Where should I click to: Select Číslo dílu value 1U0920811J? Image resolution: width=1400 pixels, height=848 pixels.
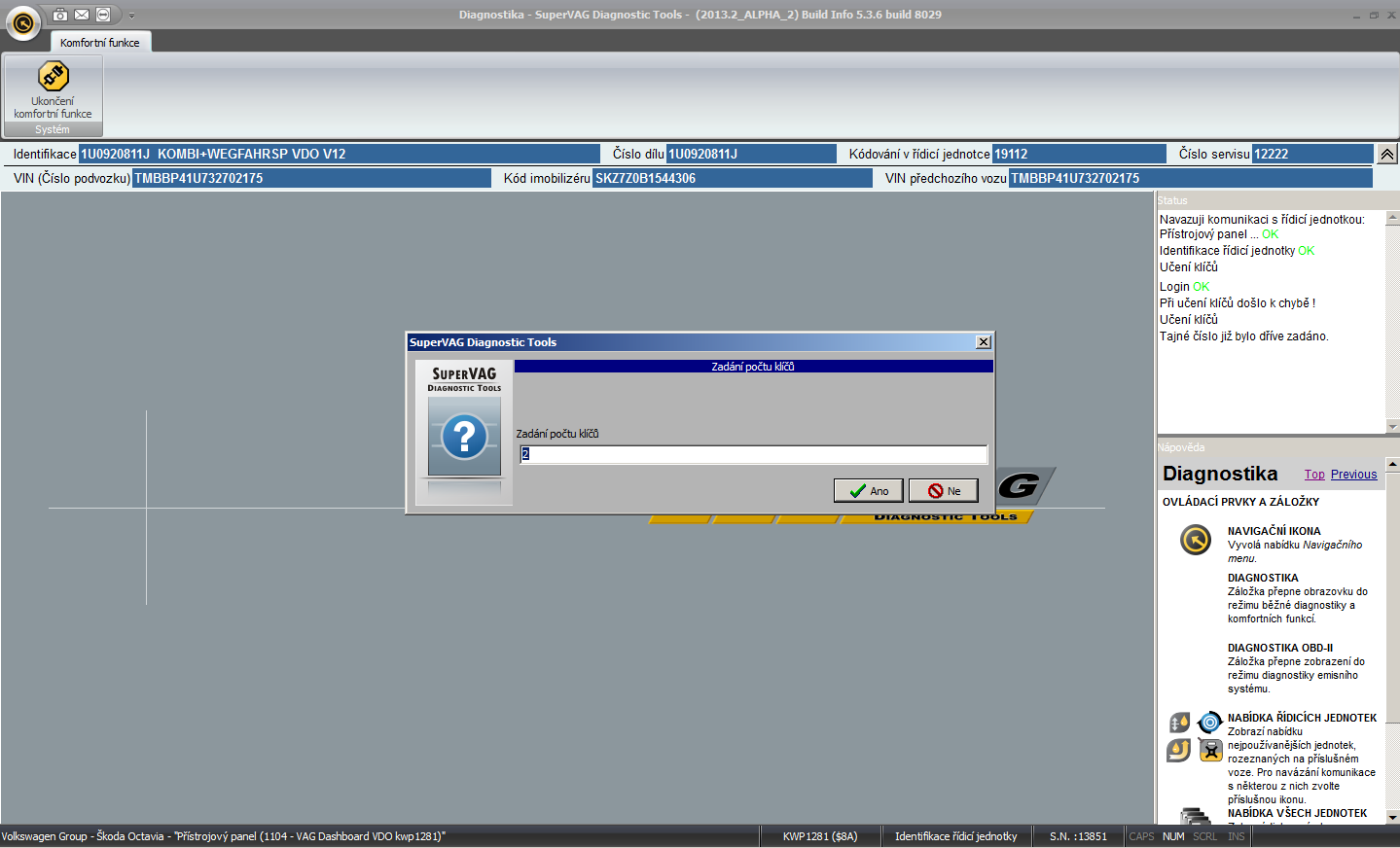tap(751, 154)
